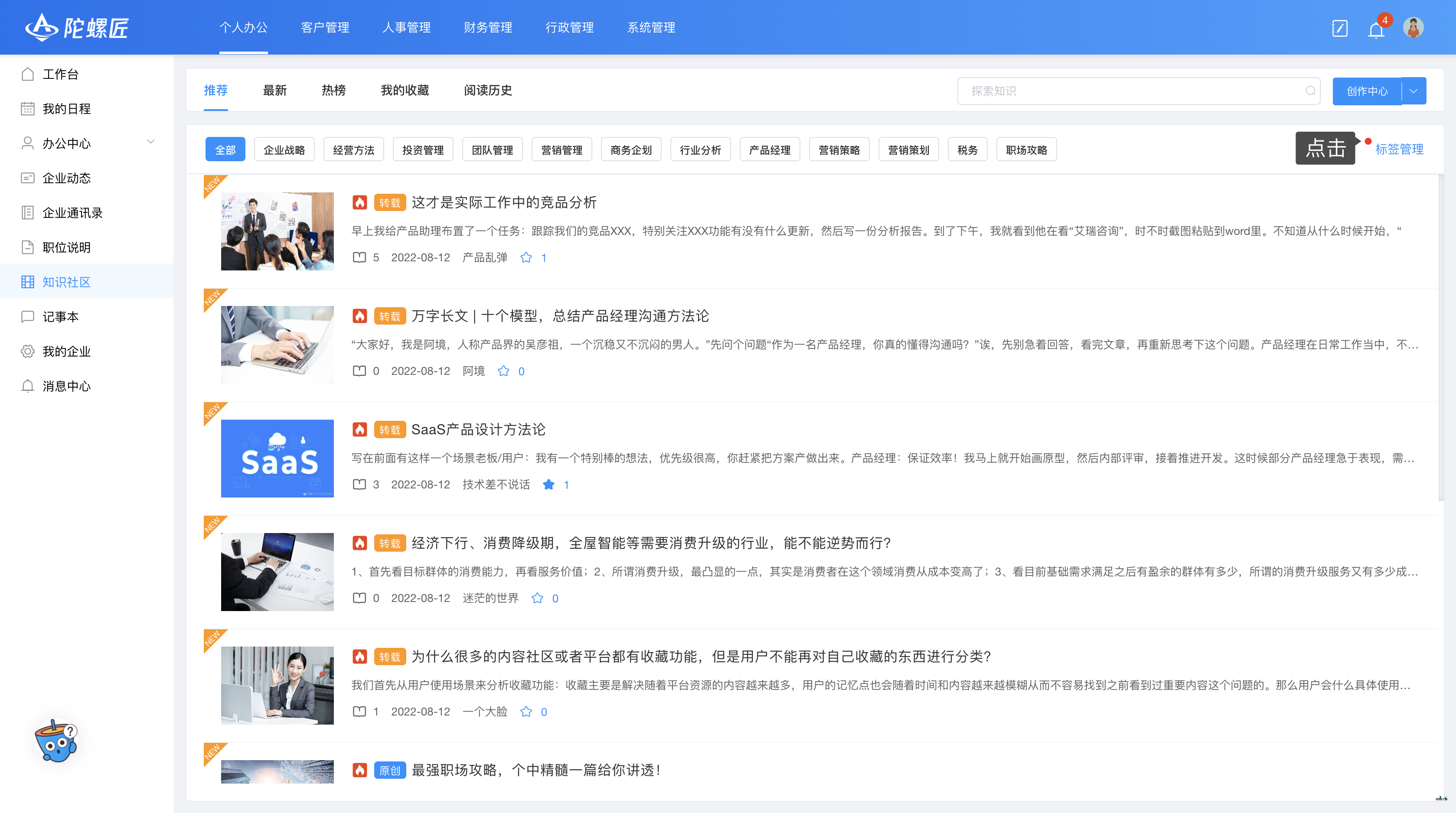
Task: Click the 消息中心 bell icon in sidebar
Action: click(27, 386)
